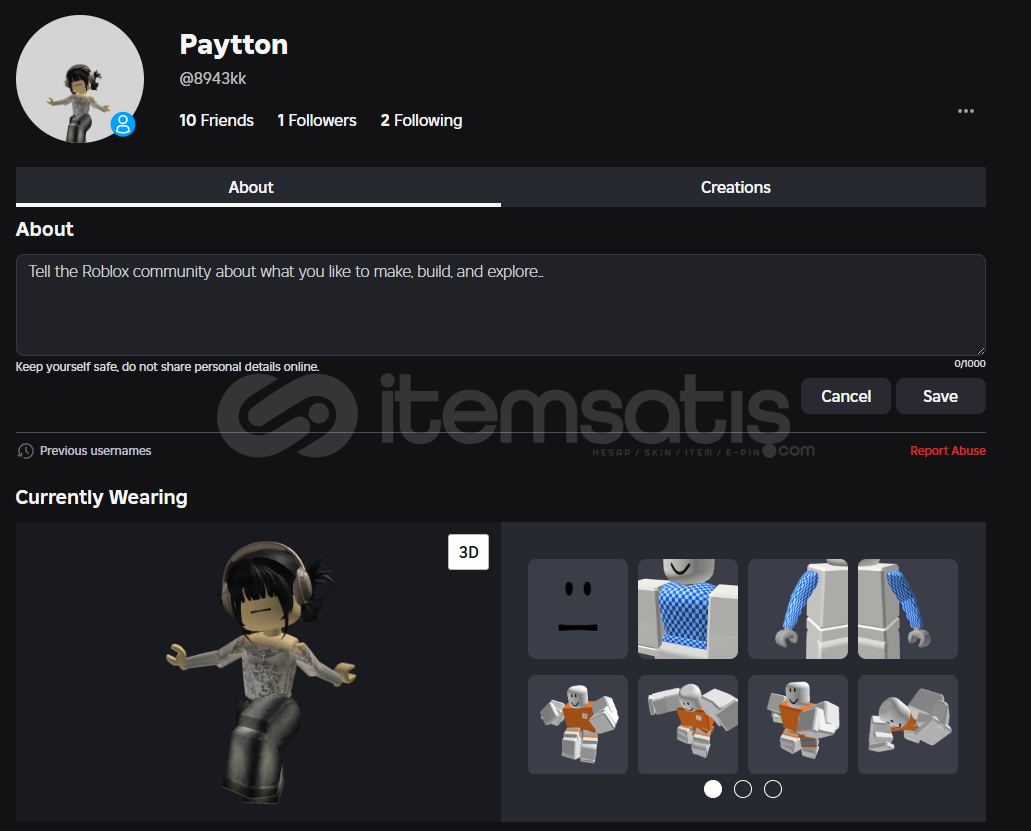1031x831 pixels.
Task: Click the 'Keep yourself safe' notice text
Action: [168, 367]
